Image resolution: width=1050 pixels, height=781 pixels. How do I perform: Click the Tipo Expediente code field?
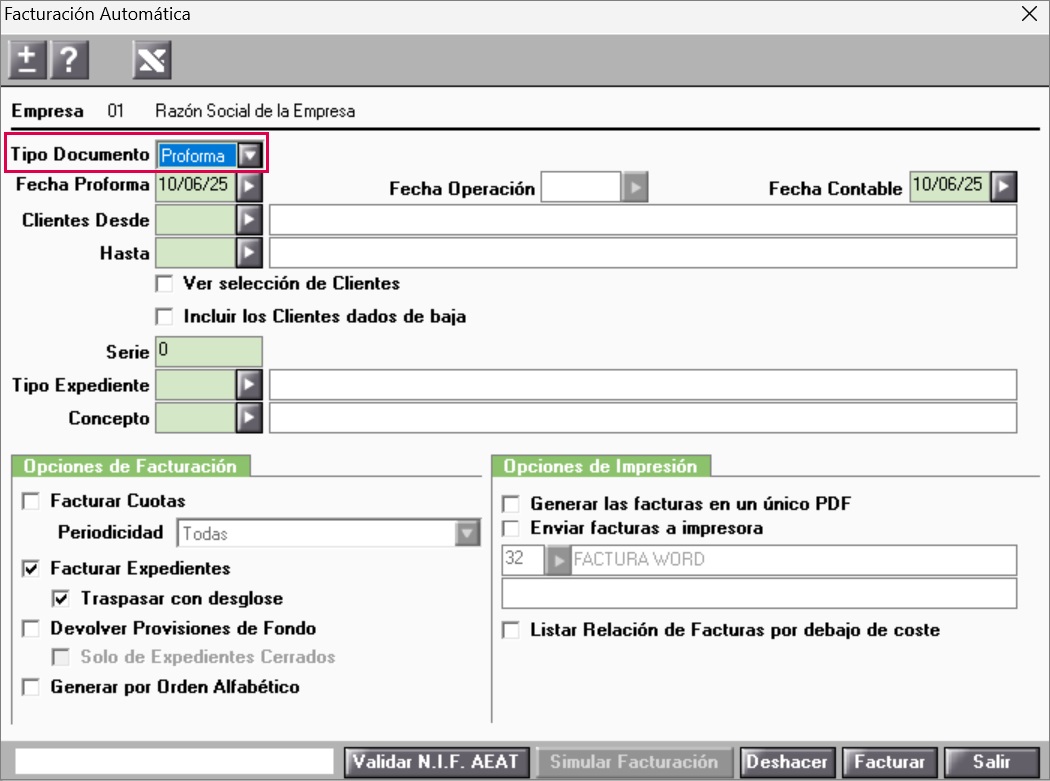click(195, 384)
